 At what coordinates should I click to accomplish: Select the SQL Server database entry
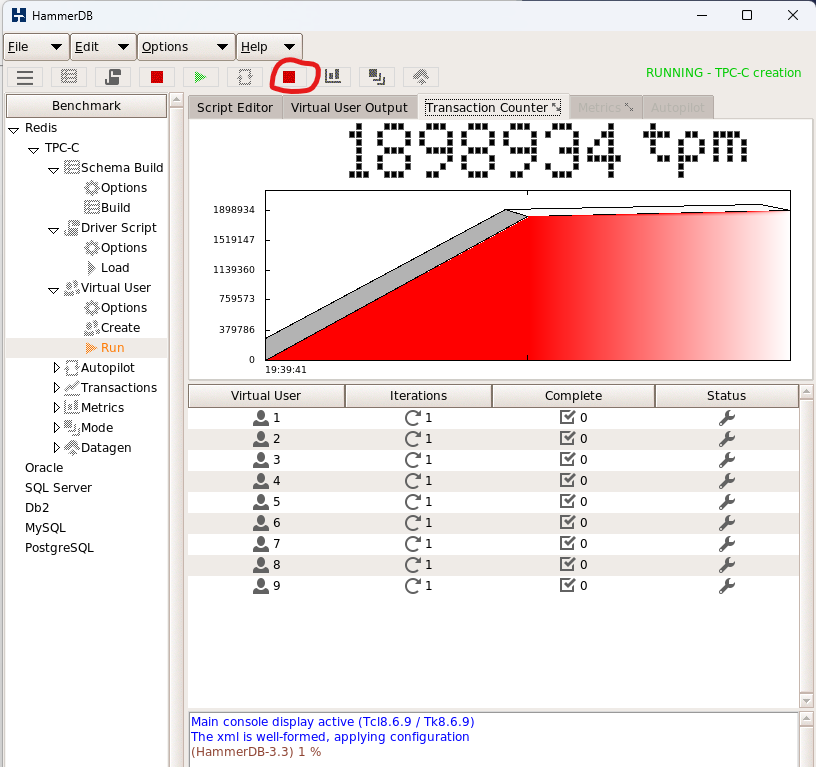(x=58, y=488)
